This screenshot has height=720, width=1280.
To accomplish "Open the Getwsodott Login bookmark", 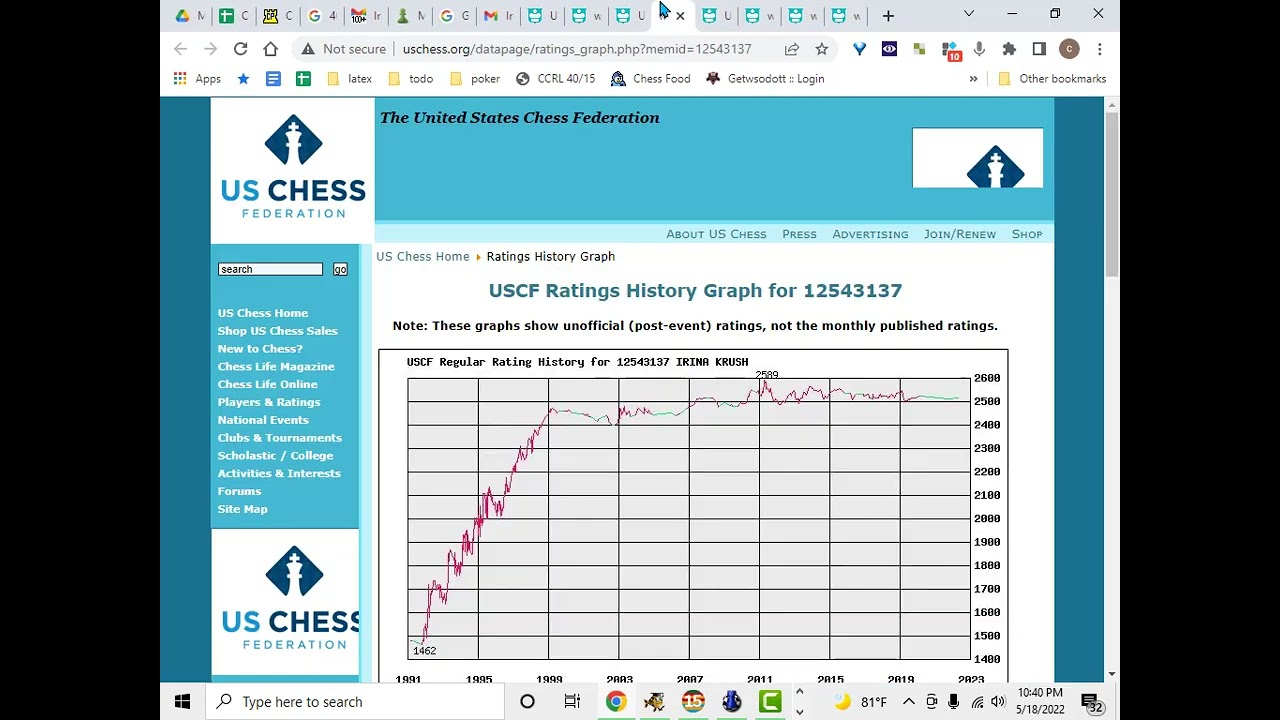I will tap(765, 79).
